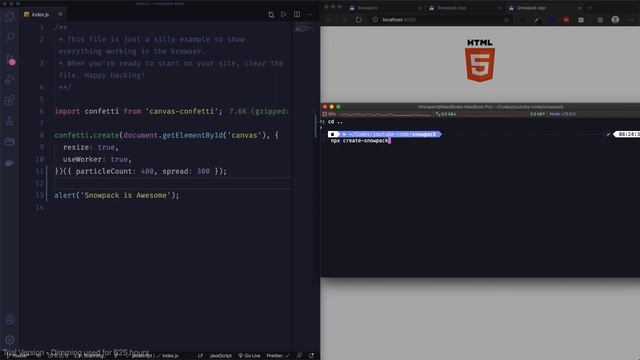Reload the localhost page in the browser
640x360 pixels.
coord(358,20)
